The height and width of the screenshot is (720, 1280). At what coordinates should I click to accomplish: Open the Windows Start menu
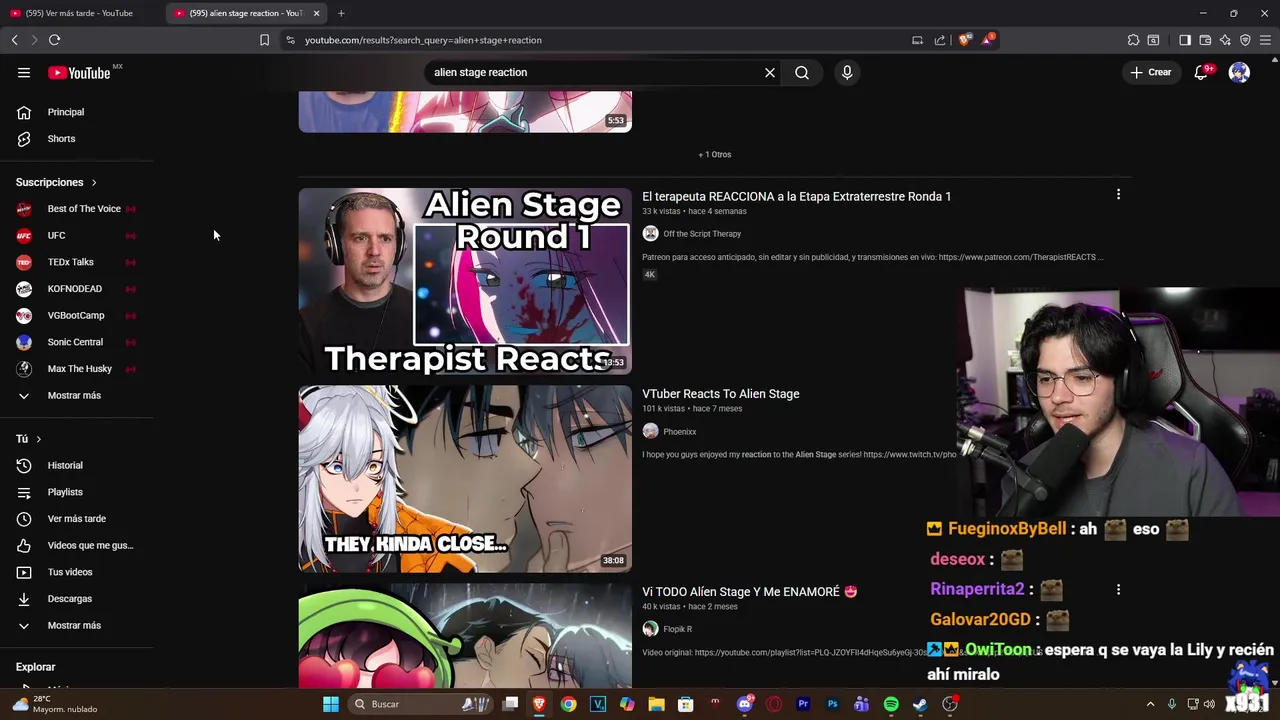pyautogui.click(x=330, y=704)
